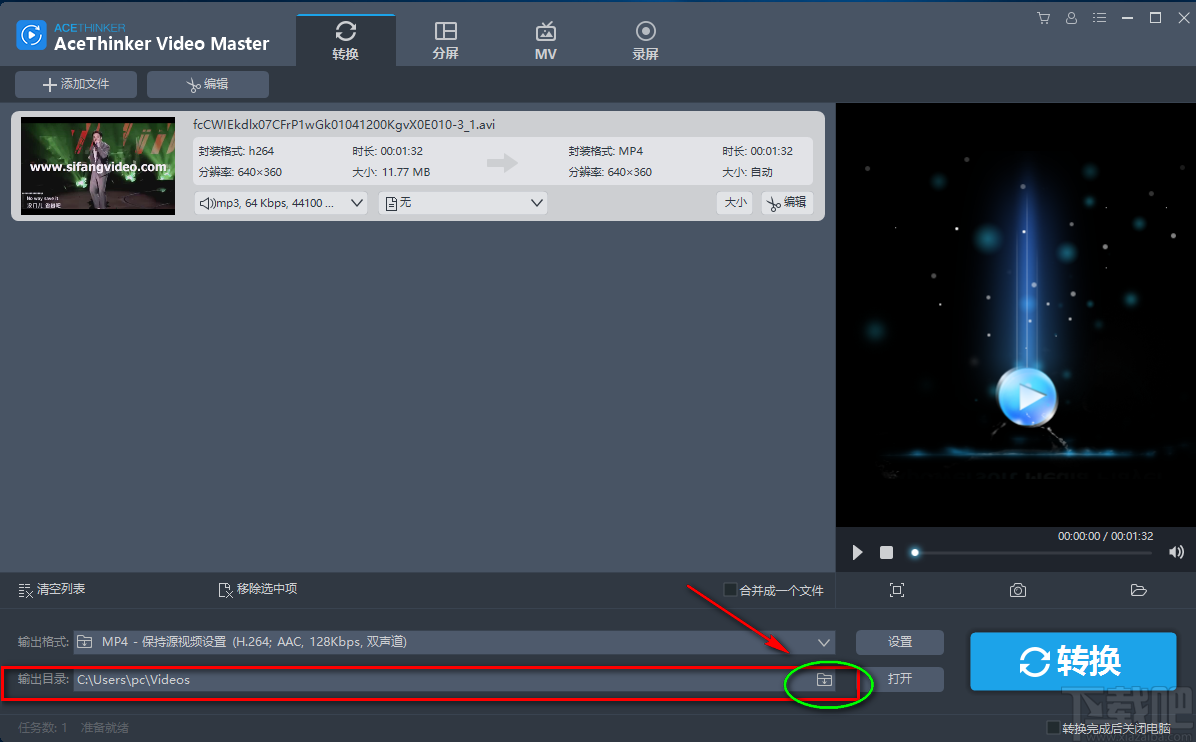Click the playback progress slider

(x=915, y=551)
